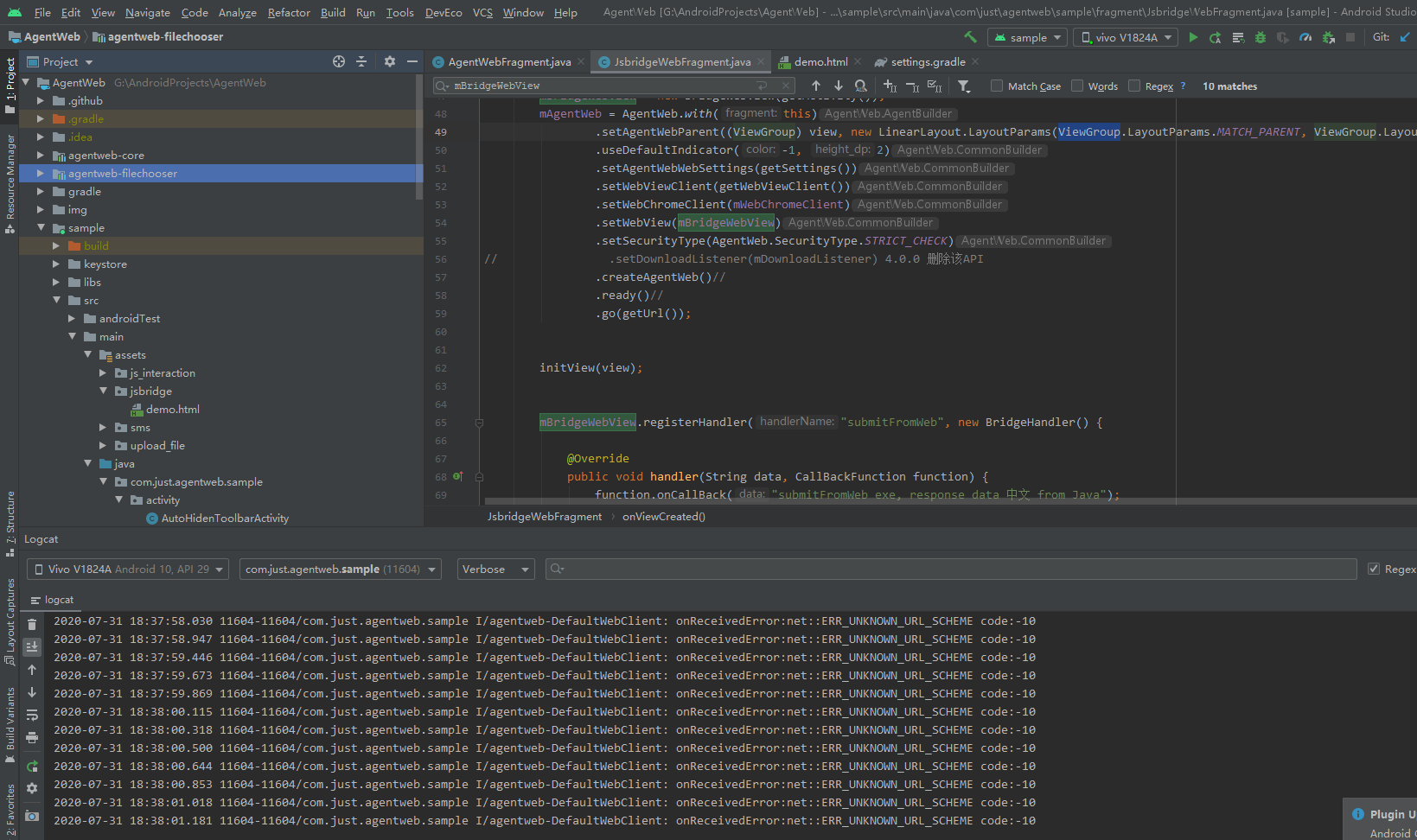
Task: Toggle the Regex checkbox near Logcat filter
Action: click(x=1374, y=569)
